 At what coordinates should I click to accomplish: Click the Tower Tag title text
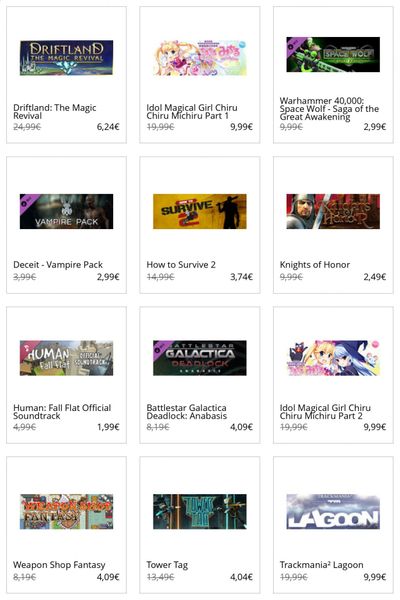click(167, 565)
